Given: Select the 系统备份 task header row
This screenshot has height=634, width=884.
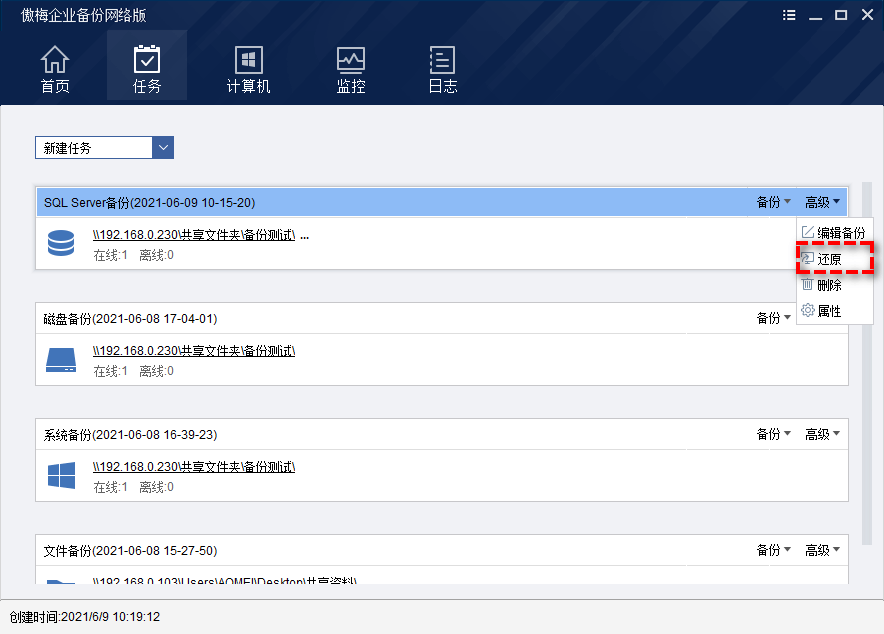Looking at the screenshot, I should 400,434.
